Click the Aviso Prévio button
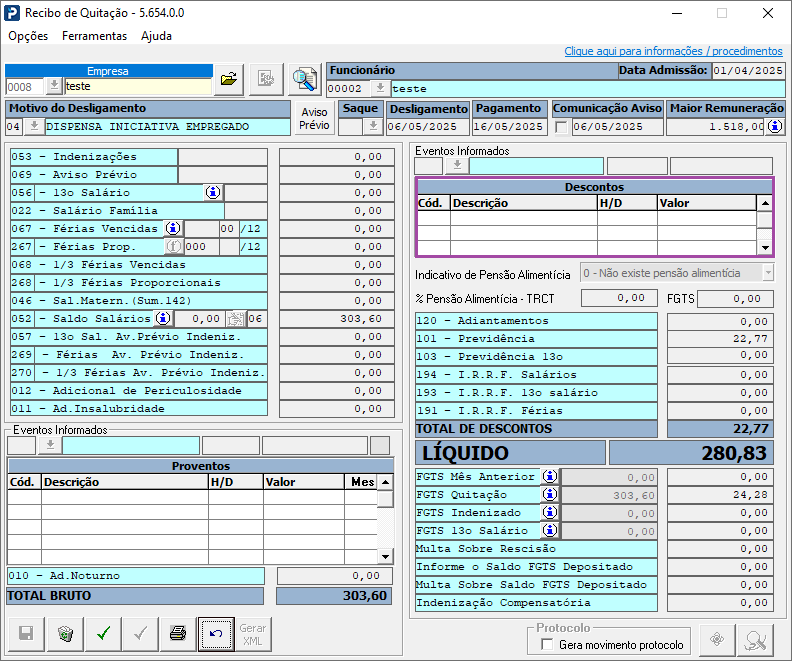 314,118
